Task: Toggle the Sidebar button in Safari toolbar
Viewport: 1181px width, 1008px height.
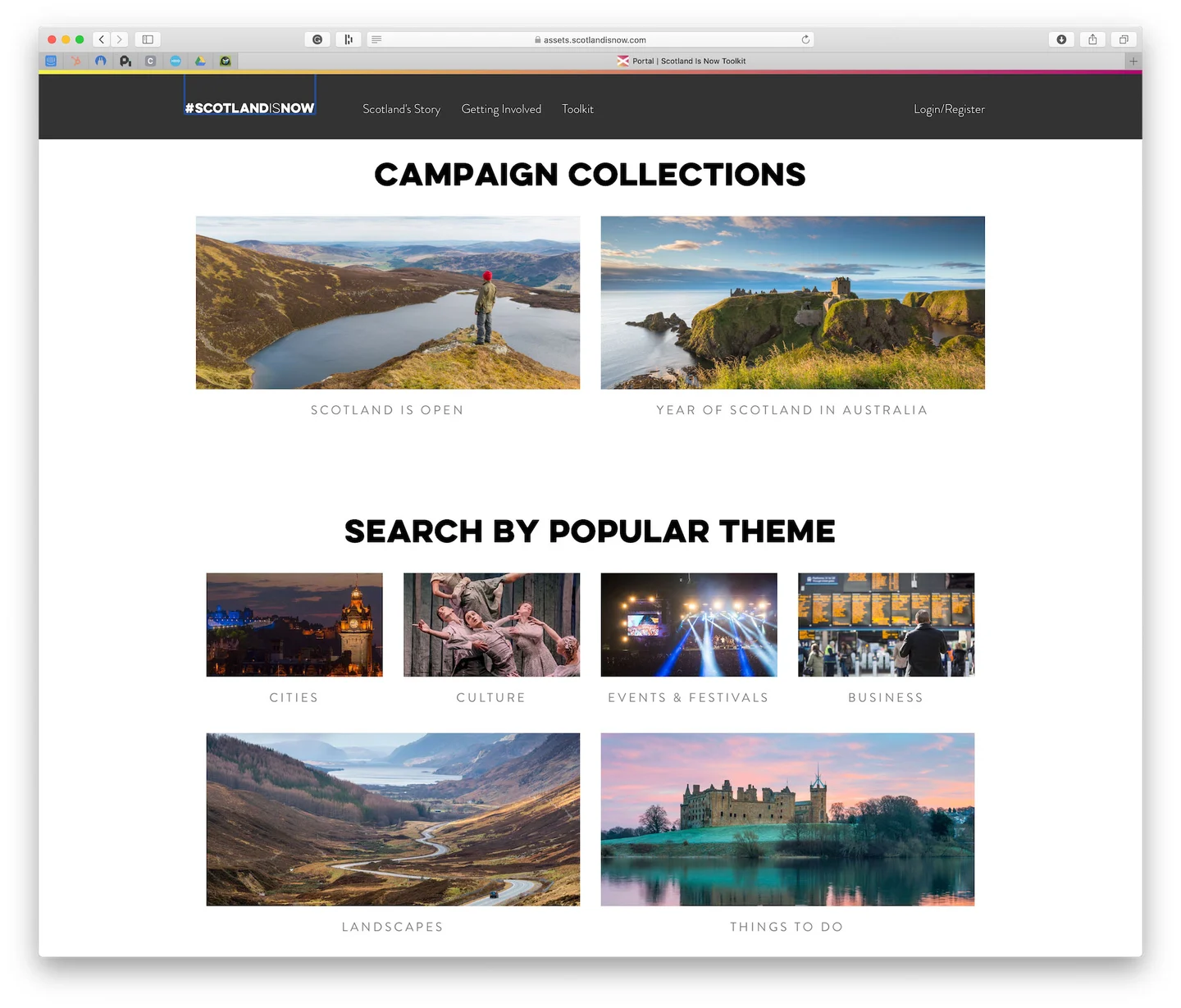Action: click(148, 39)
